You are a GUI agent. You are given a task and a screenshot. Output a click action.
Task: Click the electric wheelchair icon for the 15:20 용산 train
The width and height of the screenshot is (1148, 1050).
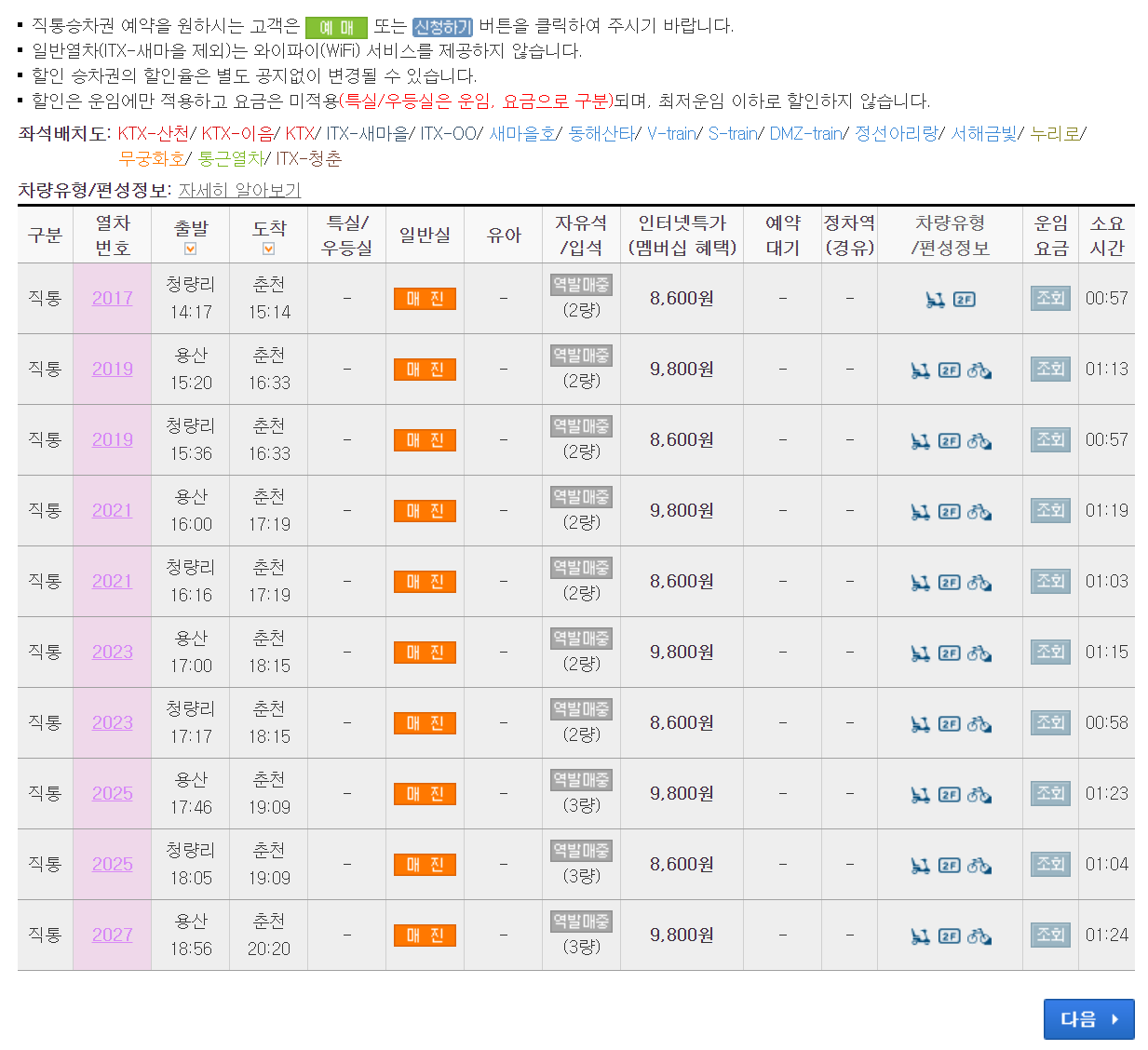(920, 370)
